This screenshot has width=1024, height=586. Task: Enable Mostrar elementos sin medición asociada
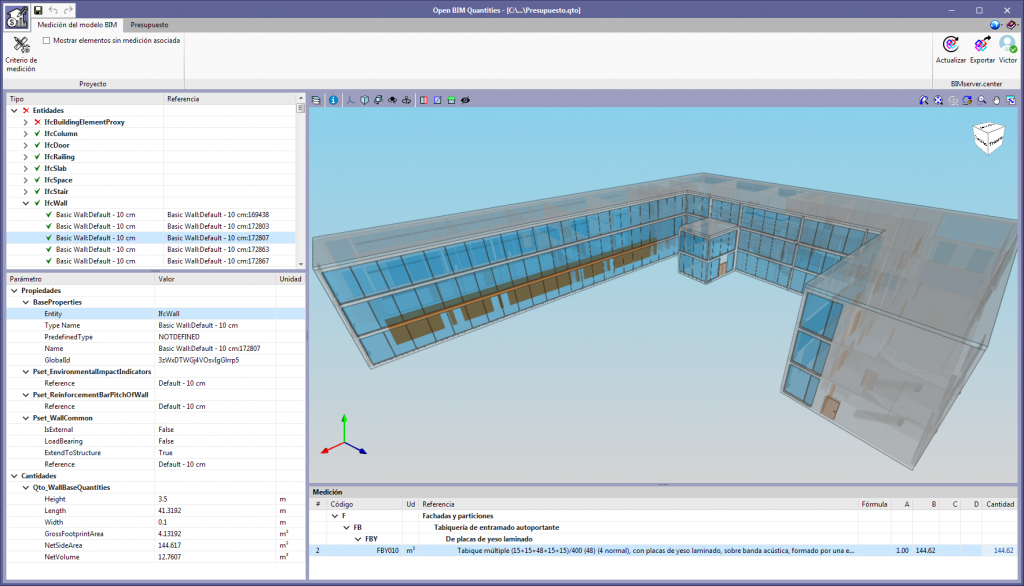(47, 41)
